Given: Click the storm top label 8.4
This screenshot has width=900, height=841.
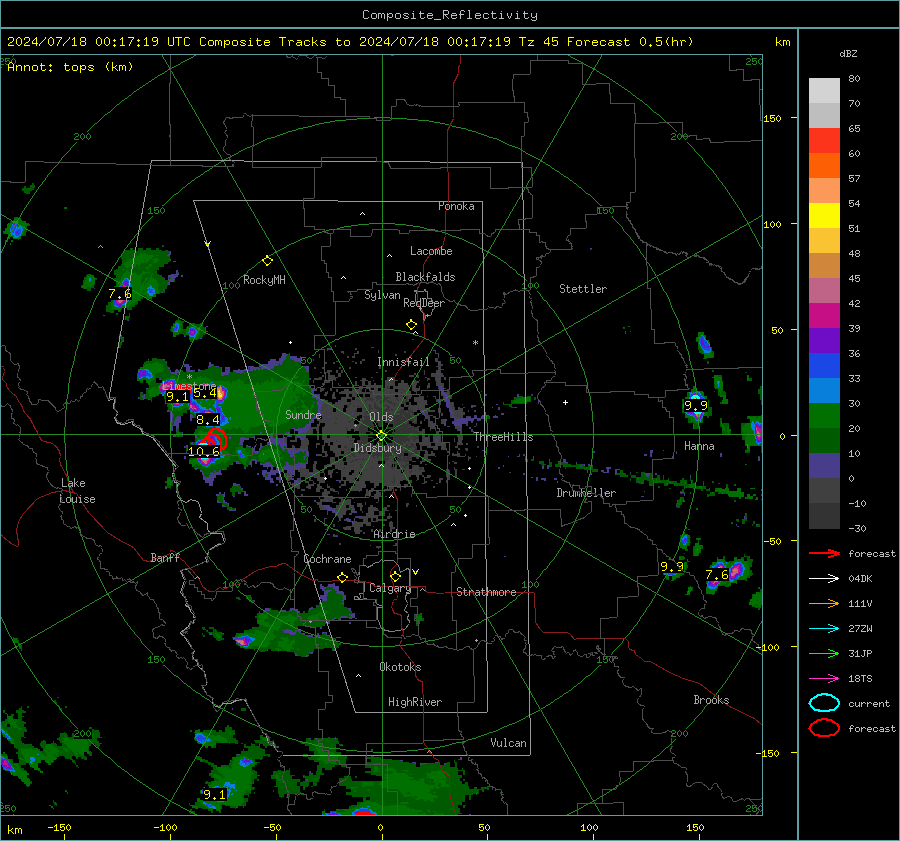Looking at the screenshot, I should tap(208, 420).
